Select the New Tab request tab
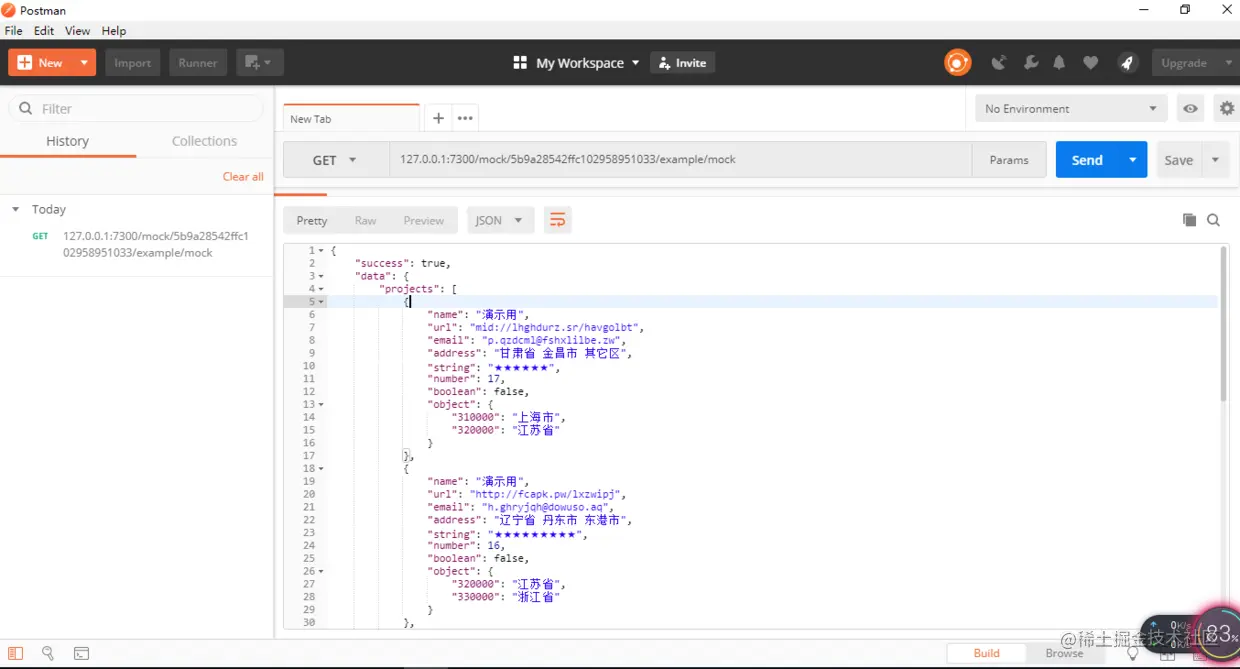 [352, 118]
